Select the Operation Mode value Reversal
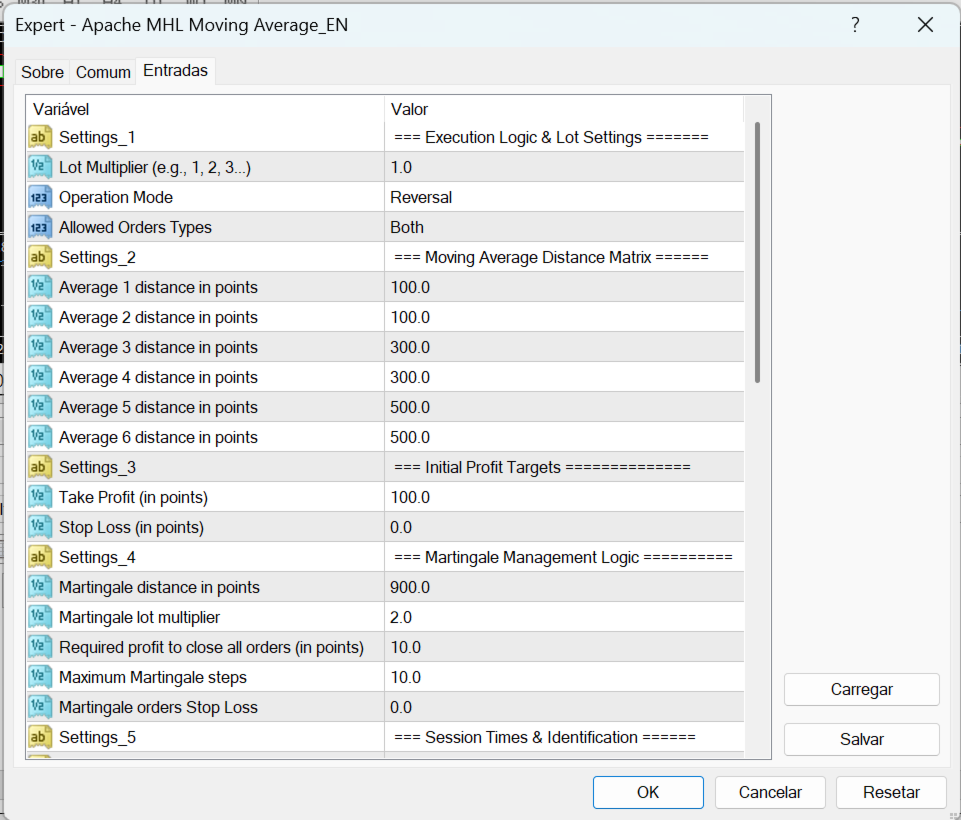Viewport: 961px width, 820px height. click(420, 197)
